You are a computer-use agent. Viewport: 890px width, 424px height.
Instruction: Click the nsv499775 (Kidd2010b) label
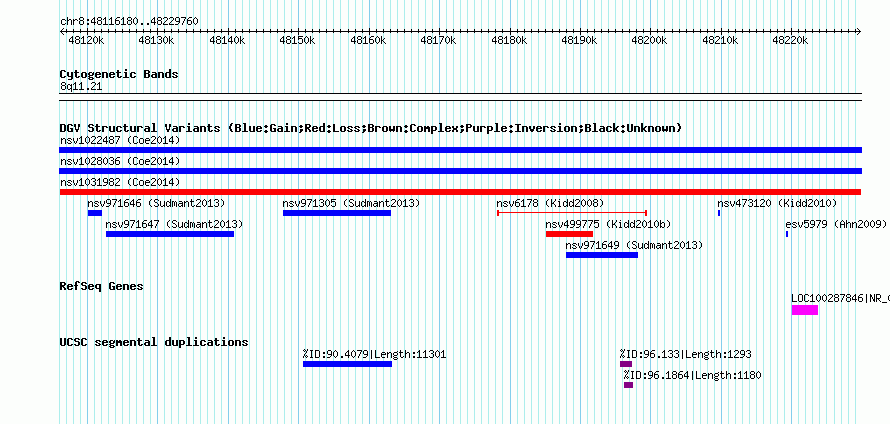tap(608, 224)
